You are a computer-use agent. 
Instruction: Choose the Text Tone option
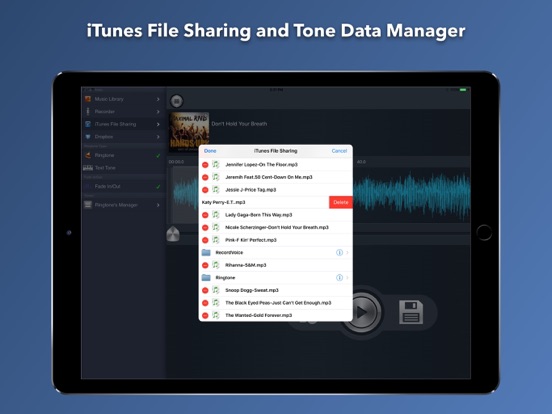(x=123, y=168)
